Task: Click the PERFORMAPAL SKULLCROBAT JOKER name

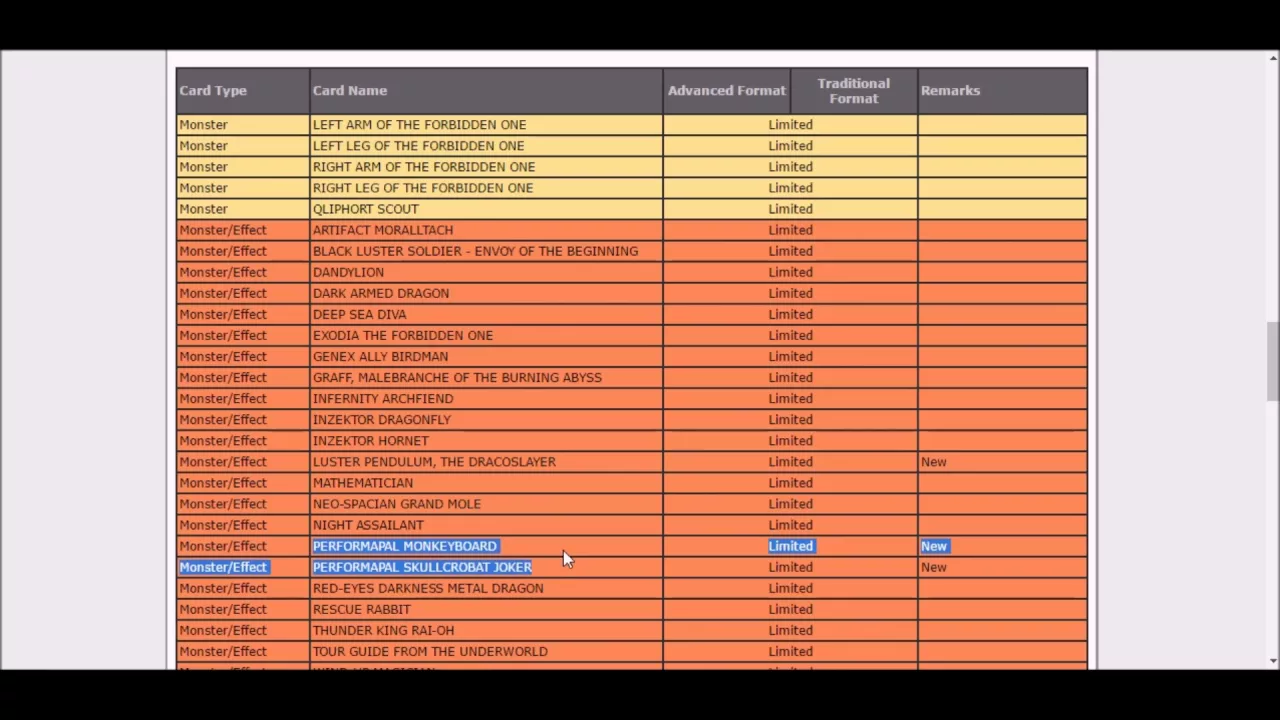Action: 422,567
